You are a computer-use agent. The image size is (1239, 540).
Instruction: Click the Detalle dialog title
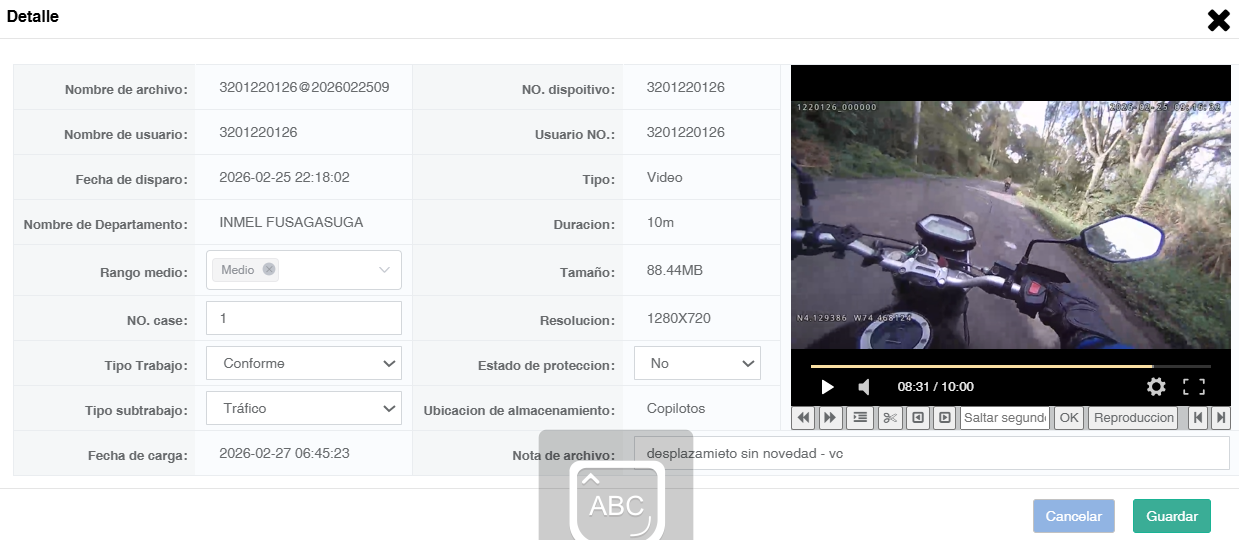33,16
